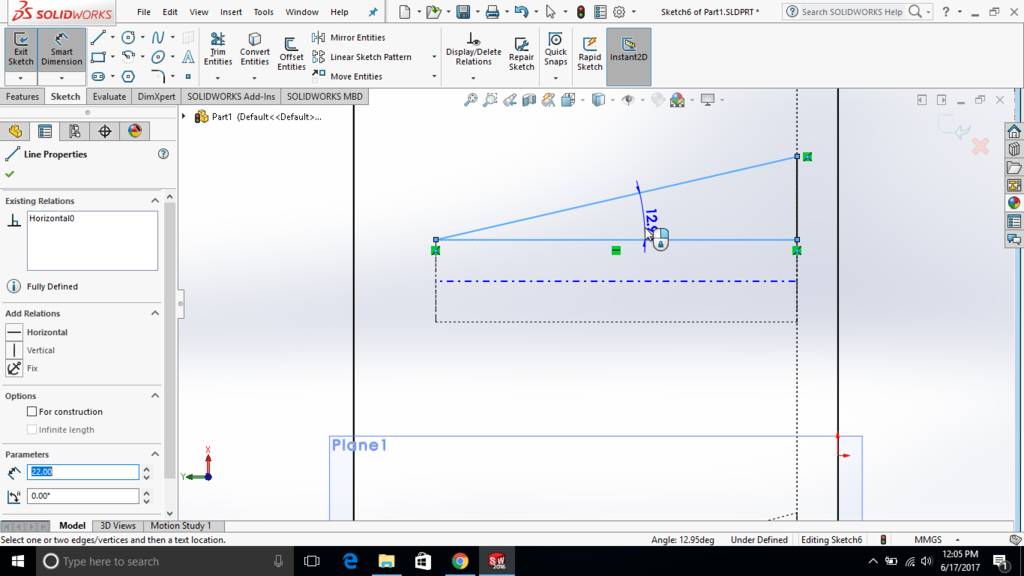Switch to the Evaluate tab

pos(109,96)
